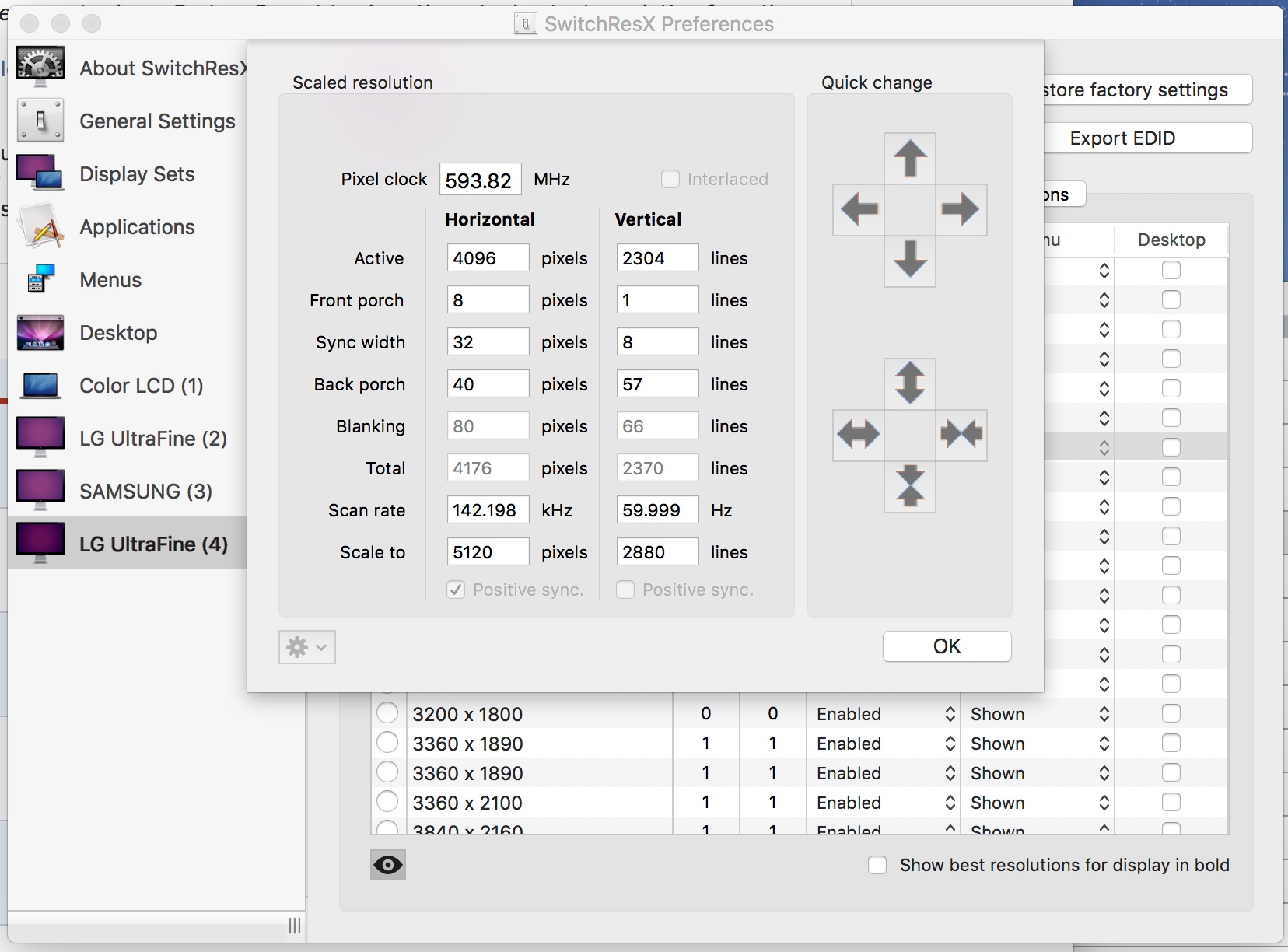The height and width of the screenshot is (952, 1288).
Task: Toggle horizontal Positive sync. checkbox
Action: pos(456,590)
